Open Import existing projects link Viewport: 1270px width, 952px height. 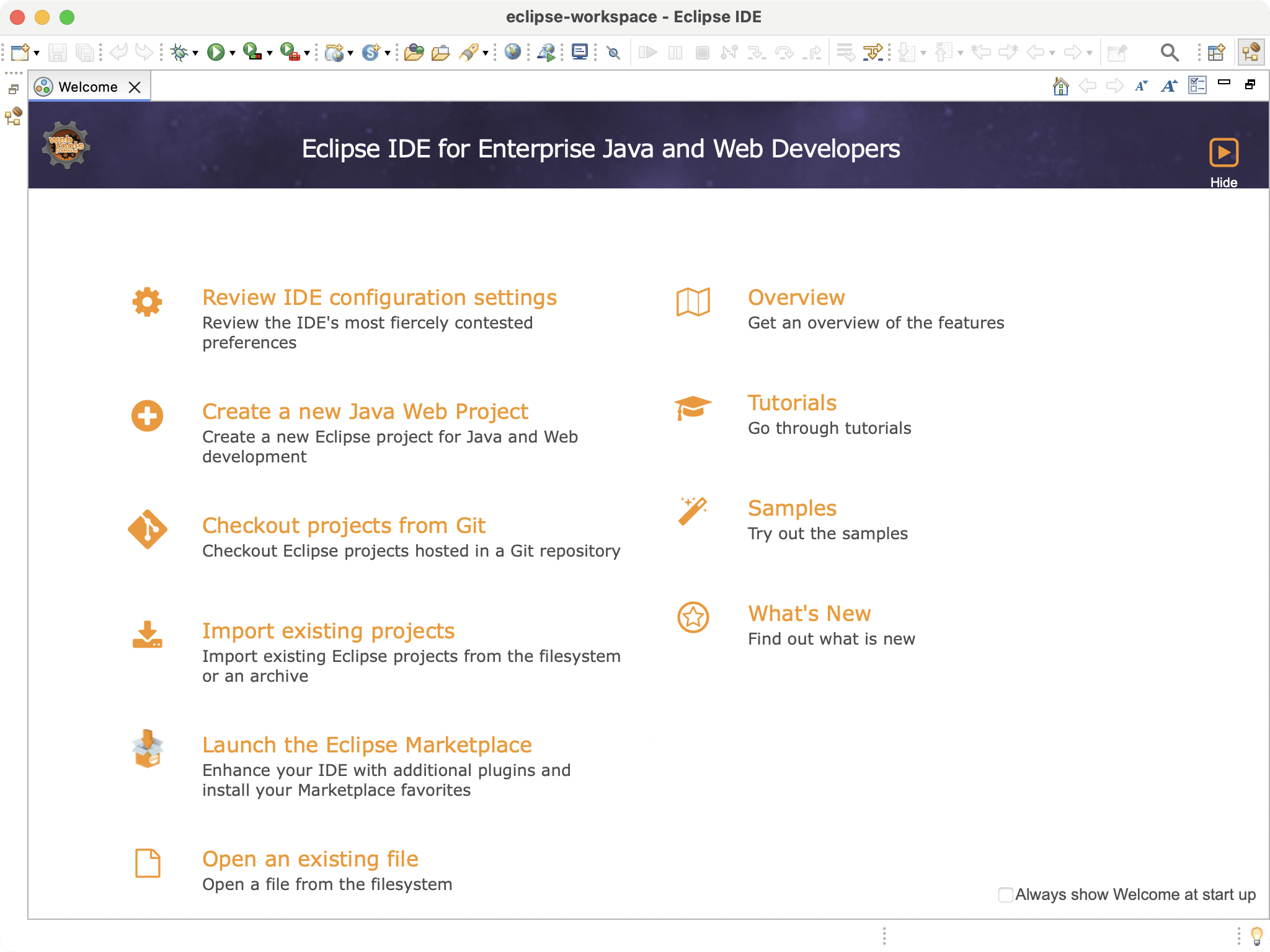point(329,631)
